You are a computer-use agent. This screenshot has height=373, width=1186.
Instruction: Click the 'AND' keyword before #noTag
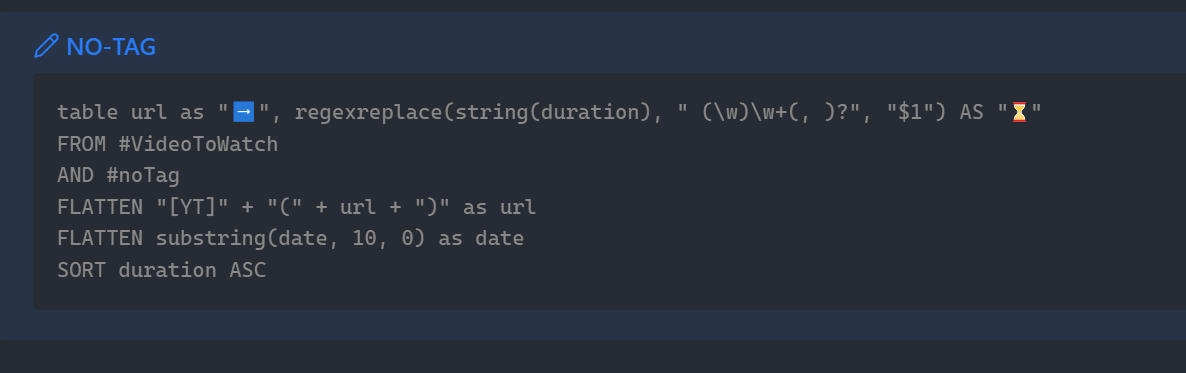click(x=76, y=176)
